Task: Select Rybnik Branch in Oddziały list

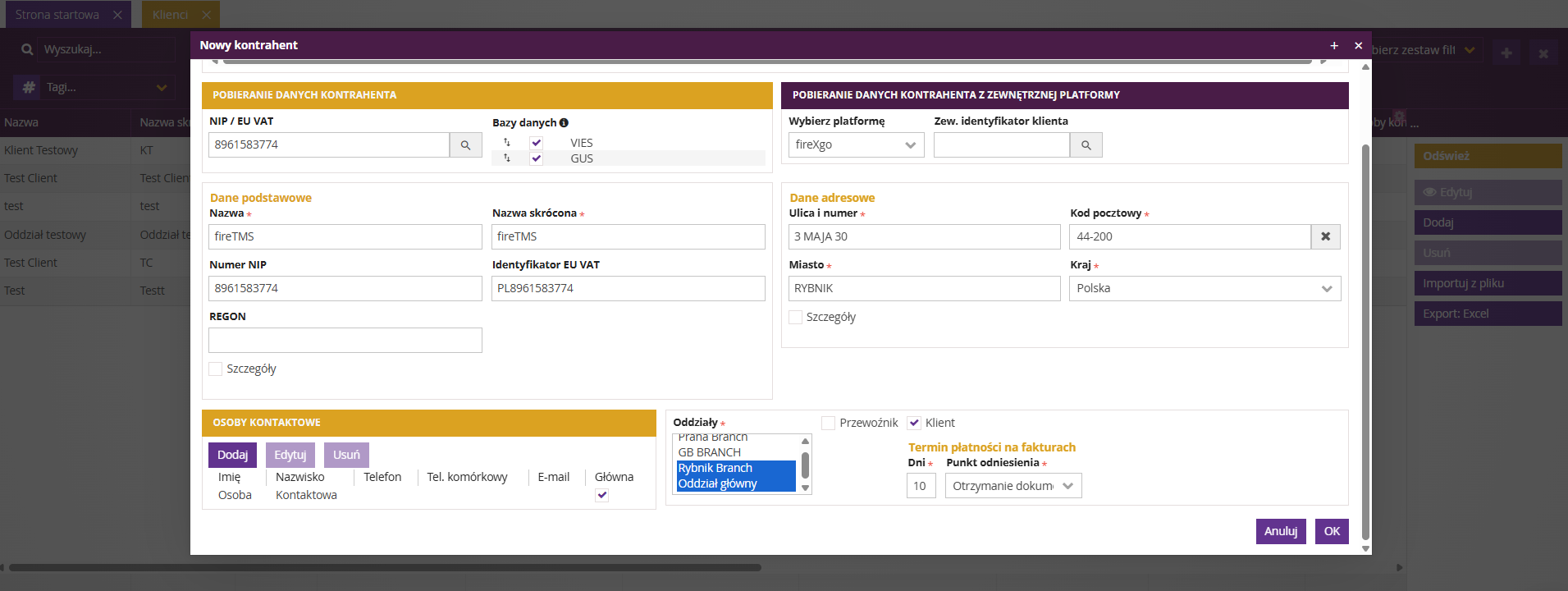Action: click(736, 468)
